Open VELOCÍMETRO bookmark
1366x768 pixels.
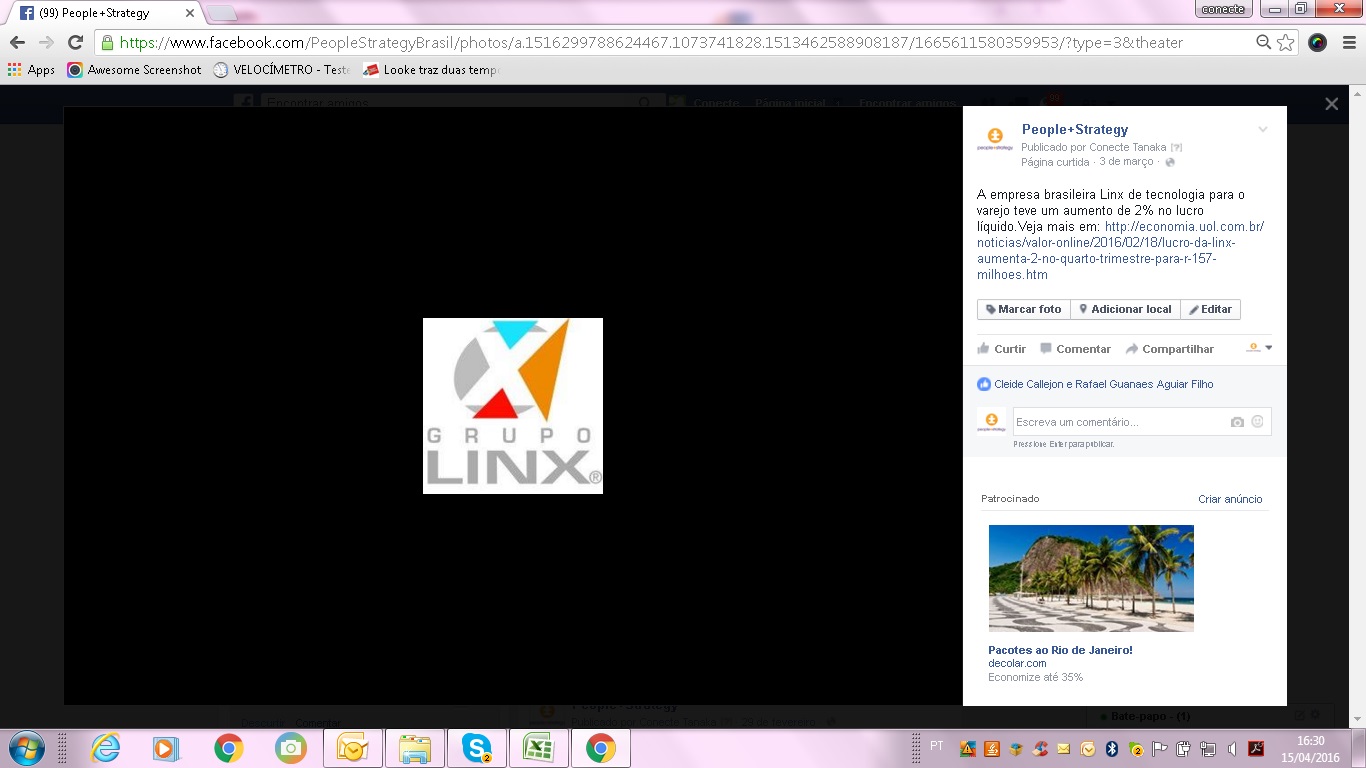click(282, 70)
